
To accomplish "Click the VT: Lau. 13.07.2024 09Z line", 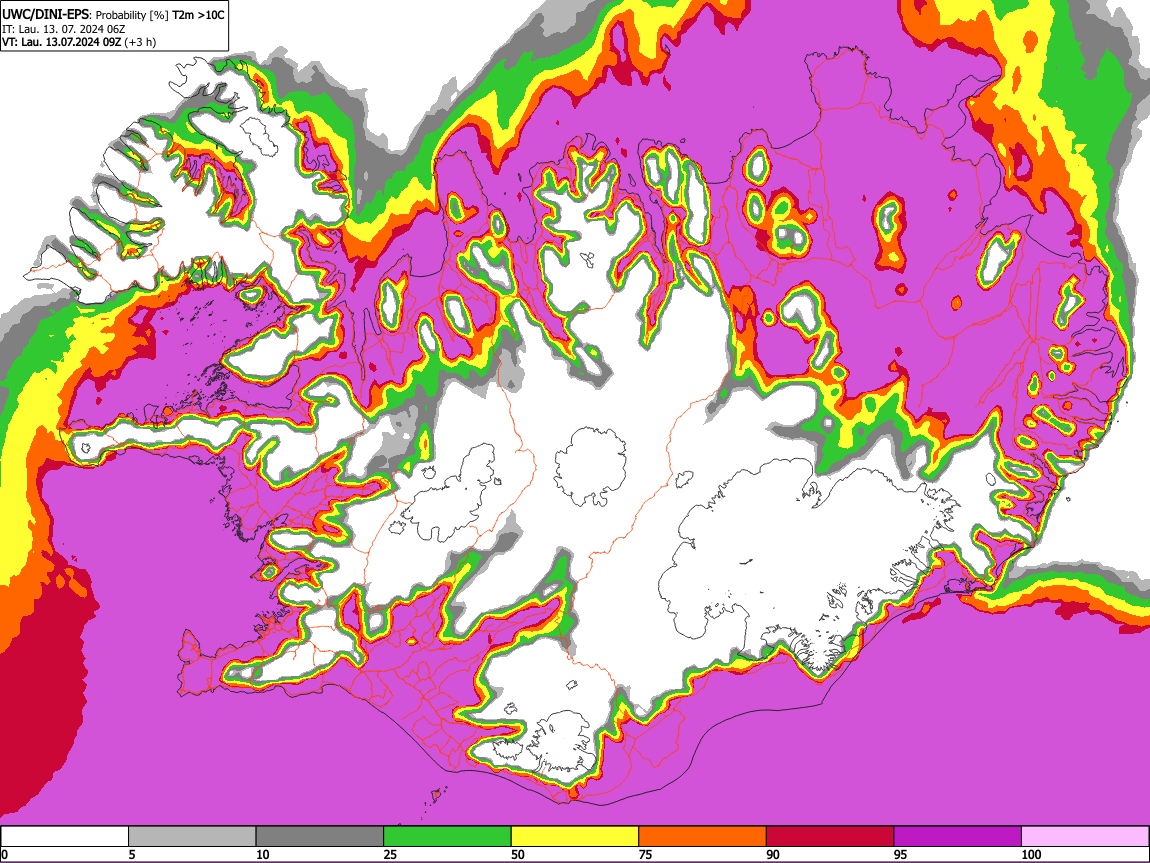I will [x=62, y=42].
